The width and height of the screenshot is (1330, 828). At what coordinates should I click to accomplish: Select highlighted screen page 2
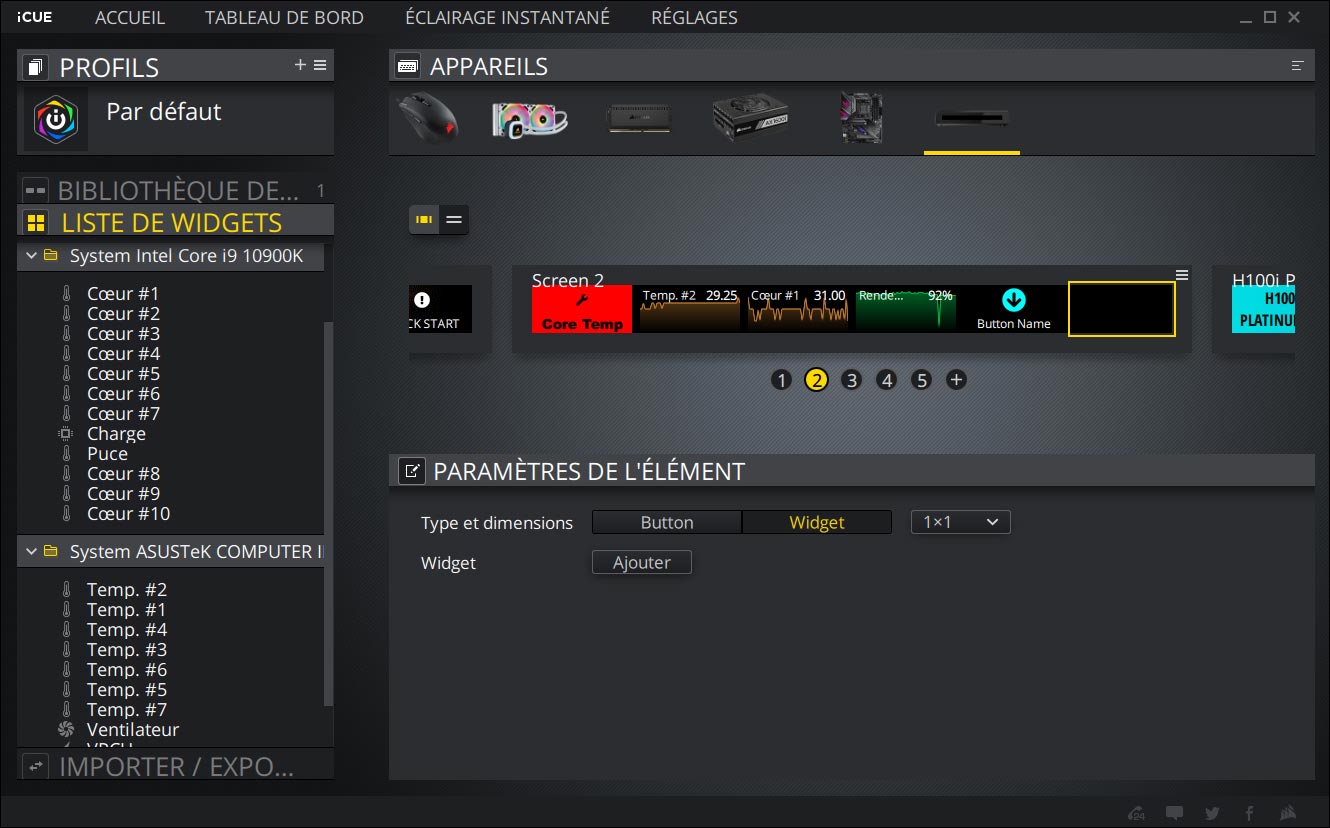(x=817, y=380)
